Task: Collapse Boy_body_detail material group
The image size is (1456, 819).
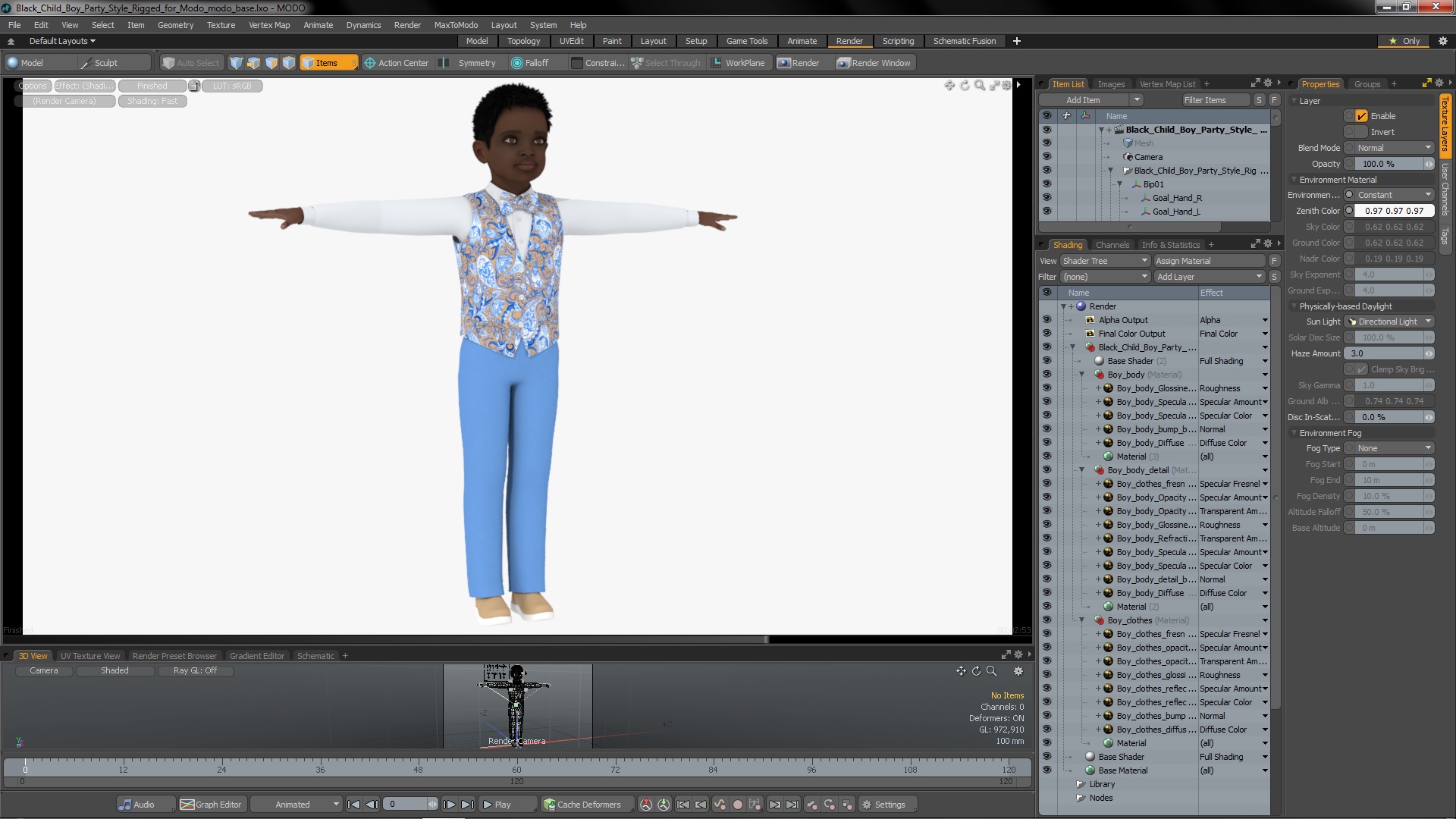Action: click(x=1082, y=470)
